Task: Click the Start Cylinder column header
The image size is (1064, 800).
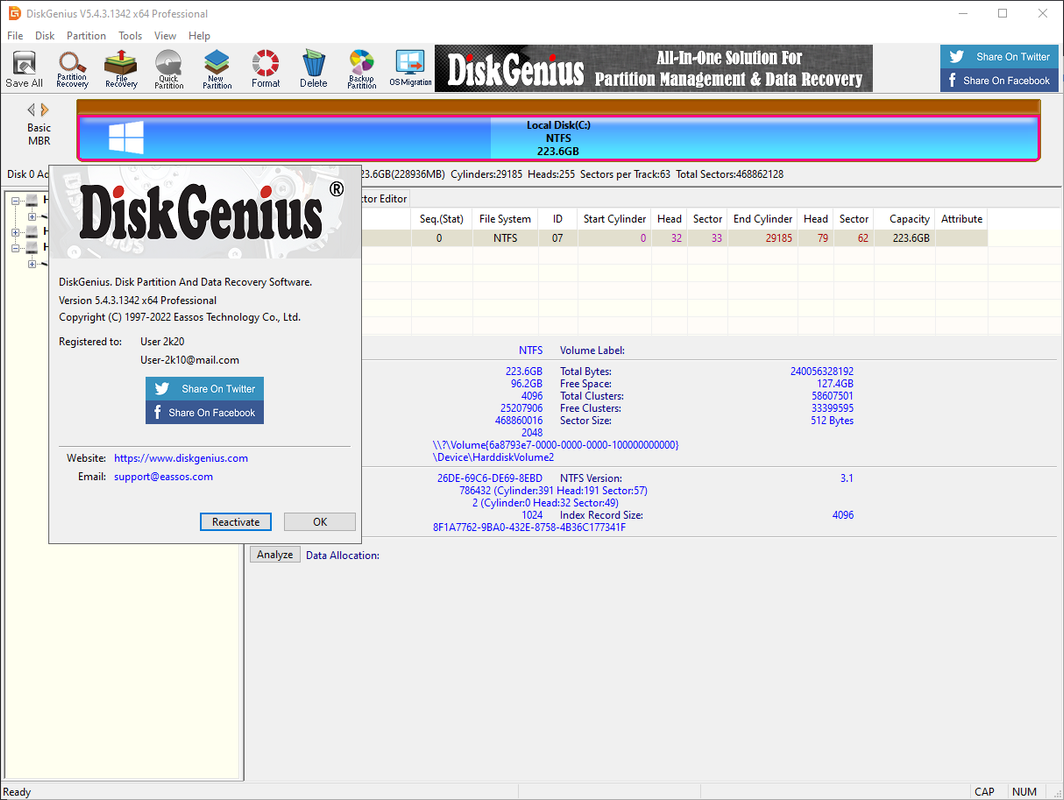Action: [614, 218]
